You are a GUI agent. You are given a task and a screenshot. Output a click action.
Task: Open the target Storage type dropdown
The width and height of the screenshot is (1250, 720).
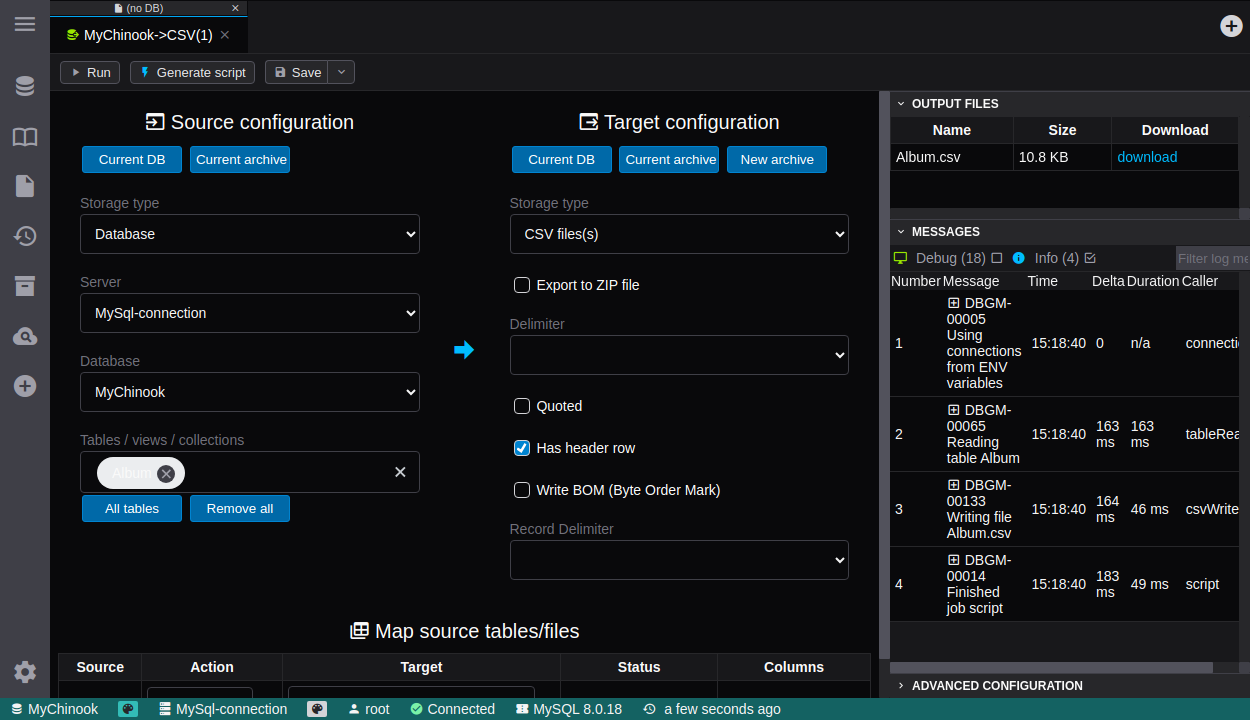pos(679,234)
